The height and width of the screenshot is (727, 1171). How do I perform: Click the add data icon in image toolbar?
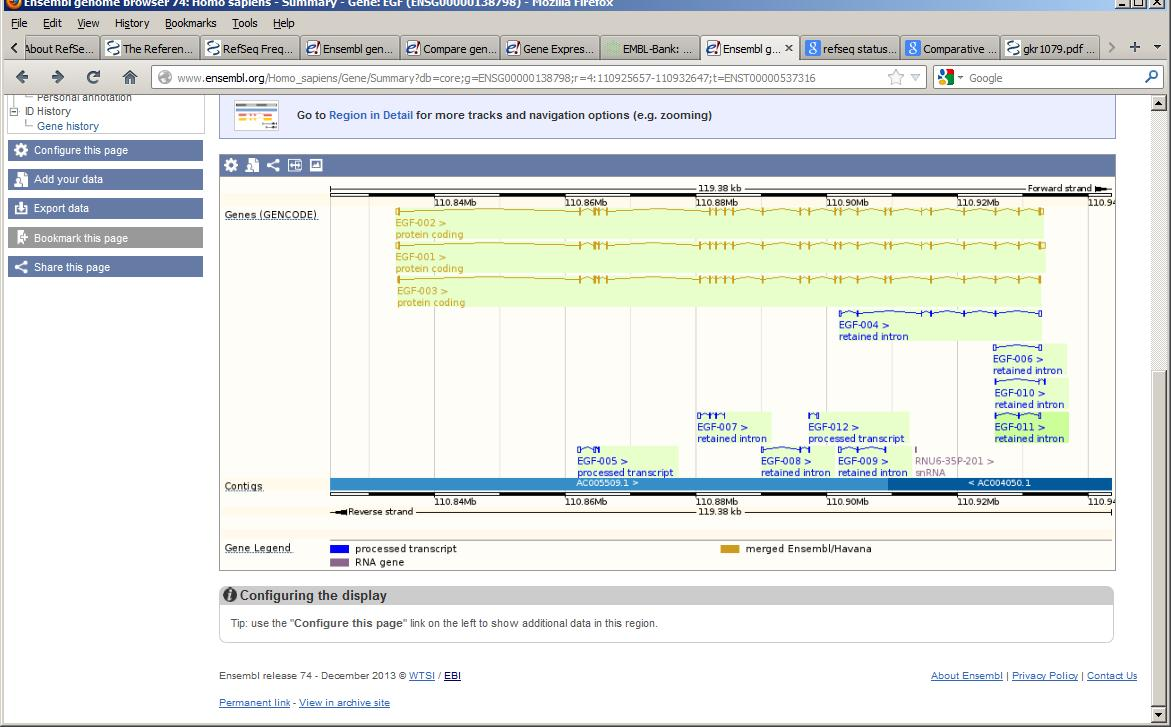[252, 165]
